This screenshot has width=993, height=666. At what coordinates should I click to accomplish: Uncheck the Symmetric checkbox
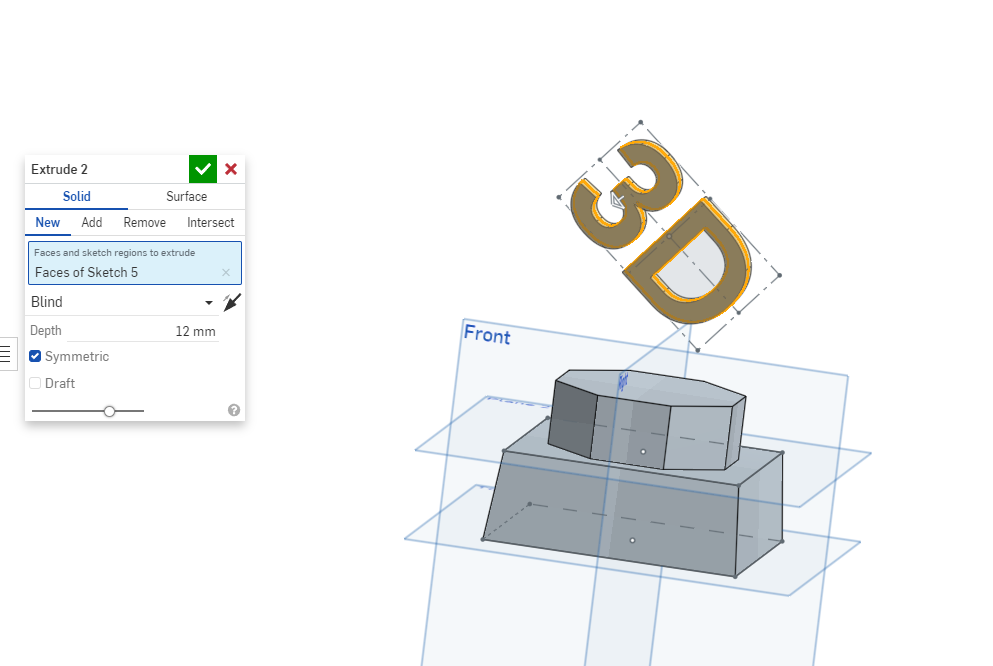(35, 356)
